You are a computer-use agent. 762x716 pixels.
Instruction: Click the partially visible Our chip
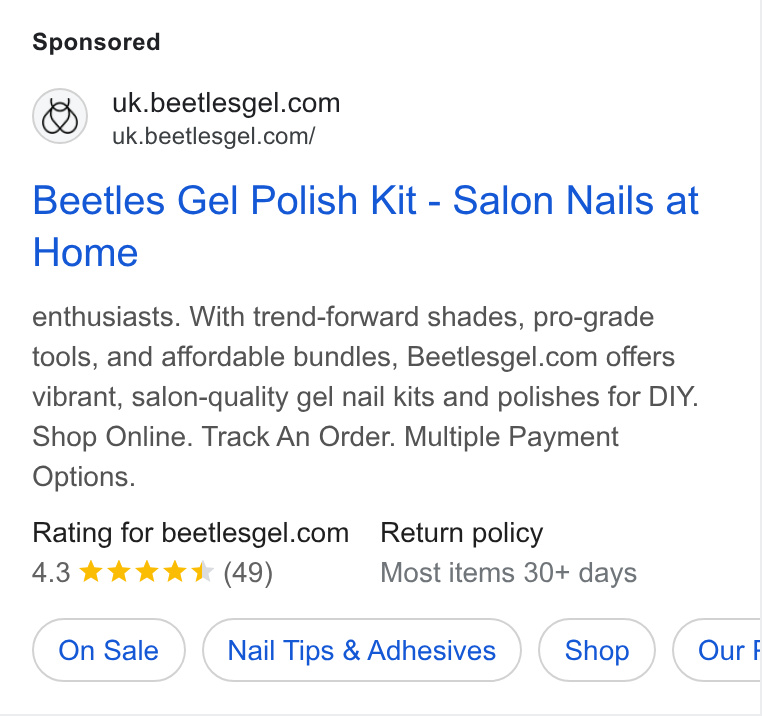tap(717, 650)
